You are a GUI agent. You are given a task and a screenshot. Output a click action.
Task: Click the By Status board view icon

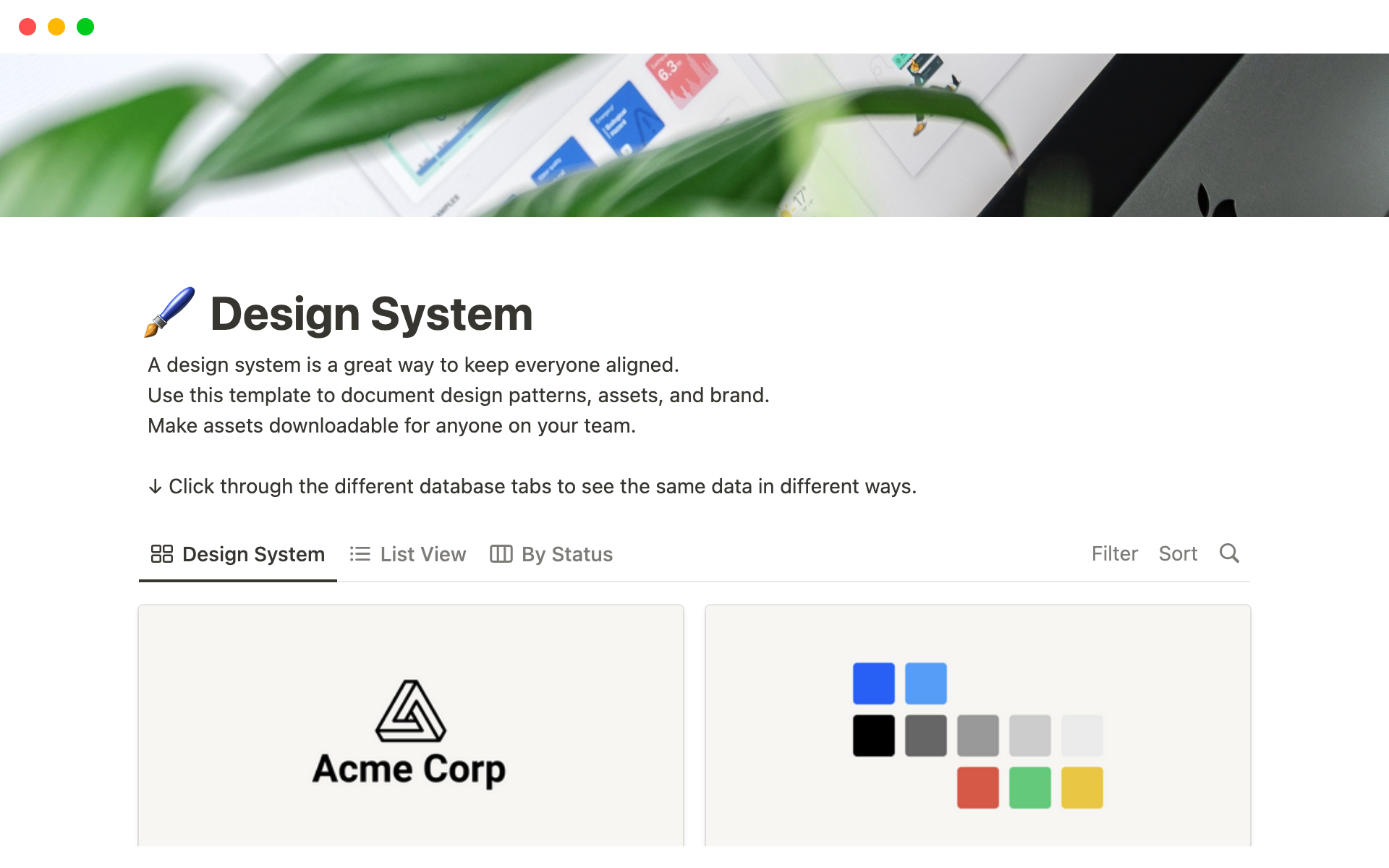point(501,553)
